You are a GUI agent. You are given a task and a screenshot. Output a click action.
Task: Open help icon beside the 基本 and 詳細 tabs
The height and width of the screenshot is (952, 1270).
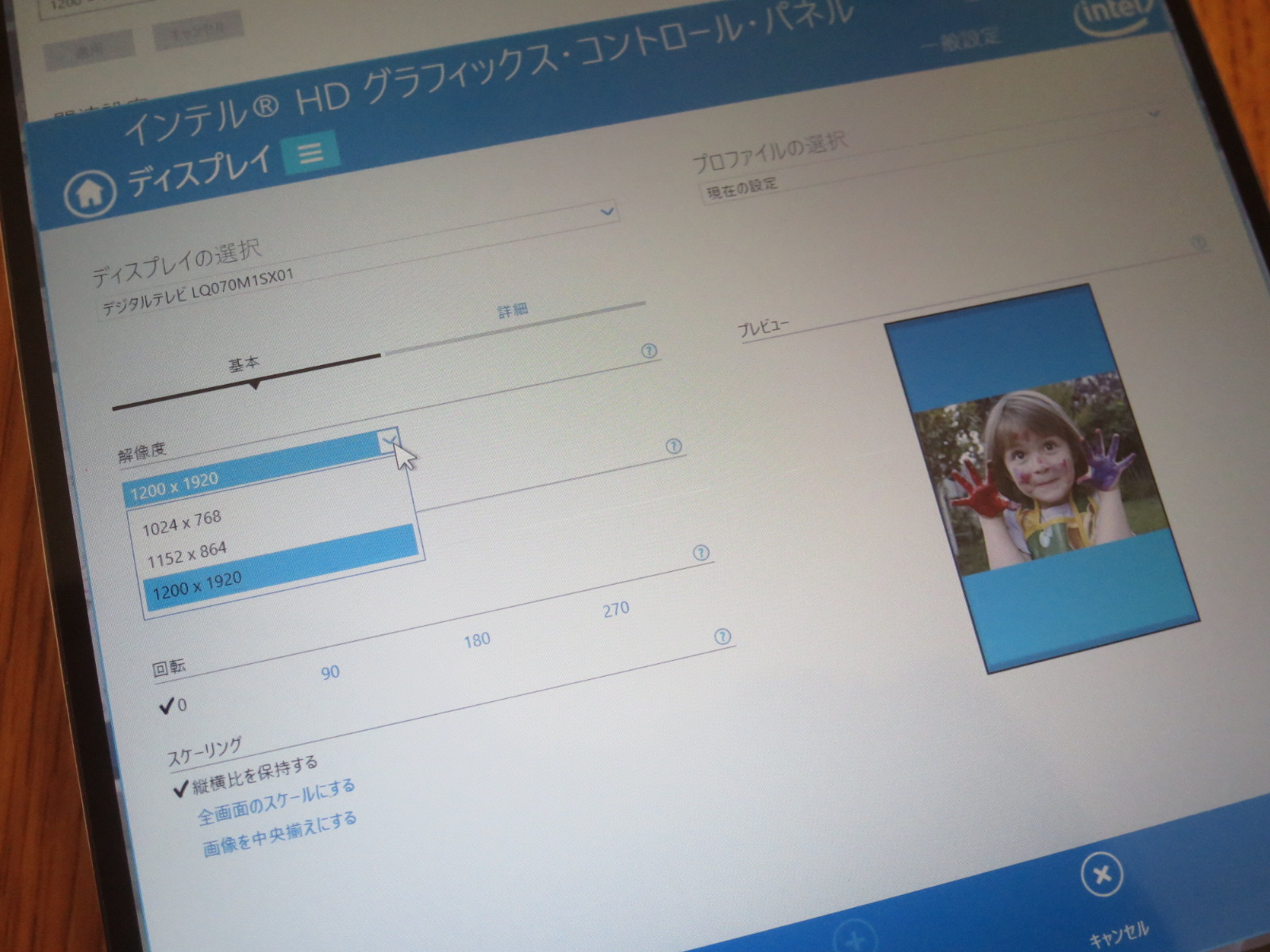click(x=649, y=350)
